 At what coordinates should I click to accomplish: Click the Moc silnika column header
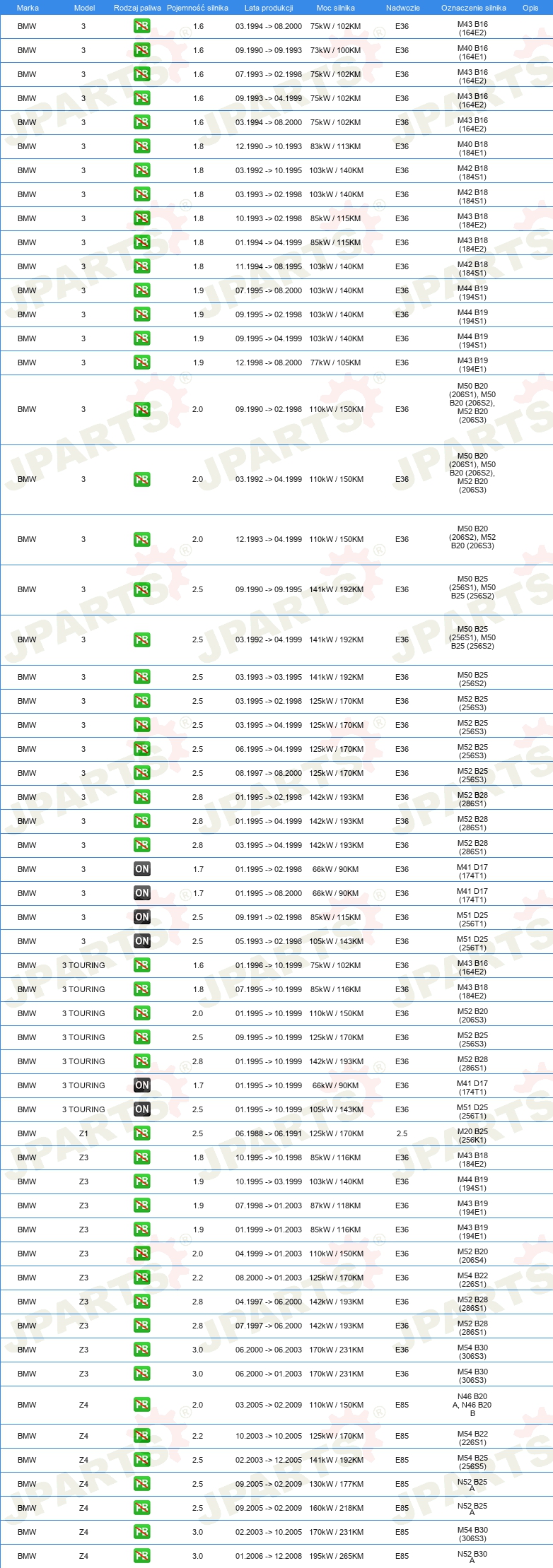point(336,8)
